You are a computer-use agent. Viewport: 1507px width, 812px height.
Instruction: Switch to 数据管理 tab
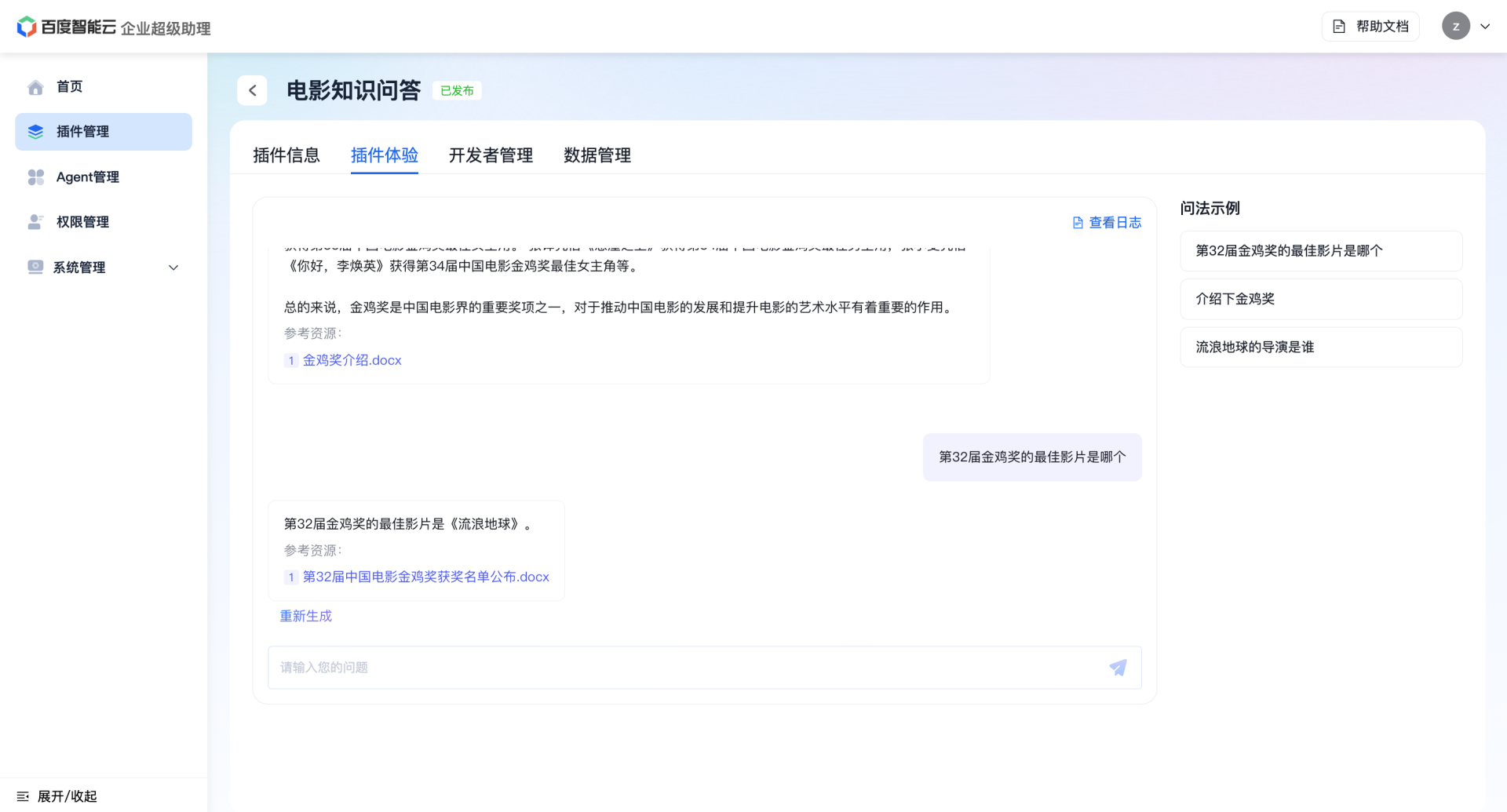(597, 155)
